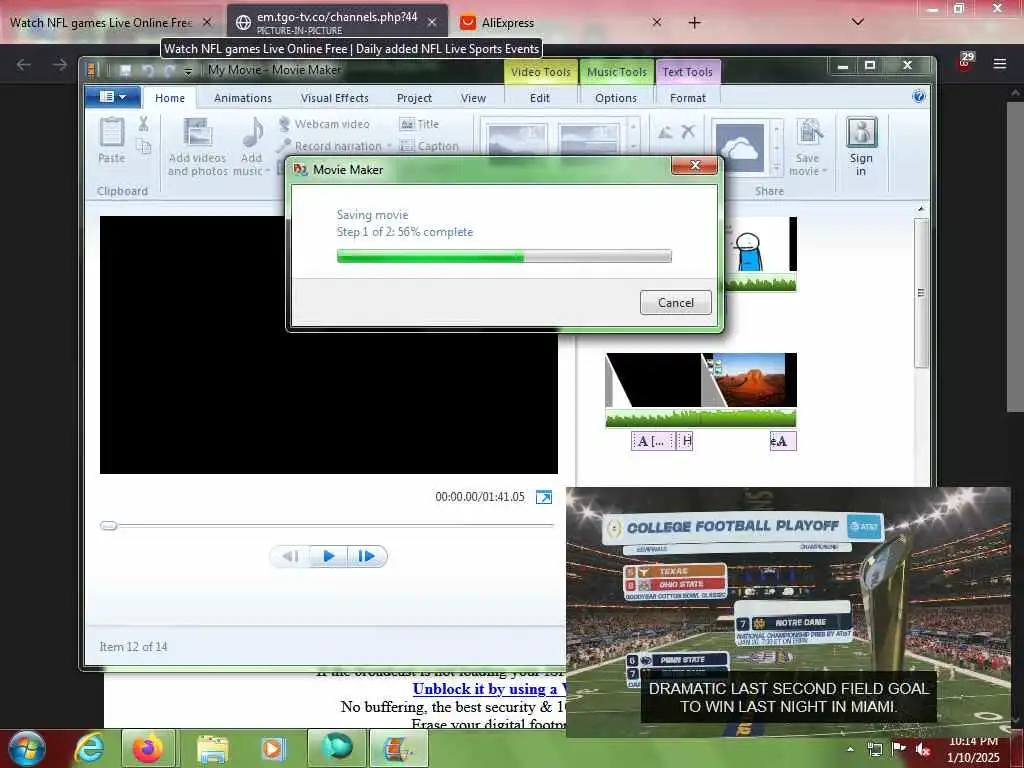Click Undo icon in quick access toolbar
Image resolution: width=1024 pixels, height=768 pixels.
coord(148,70)
